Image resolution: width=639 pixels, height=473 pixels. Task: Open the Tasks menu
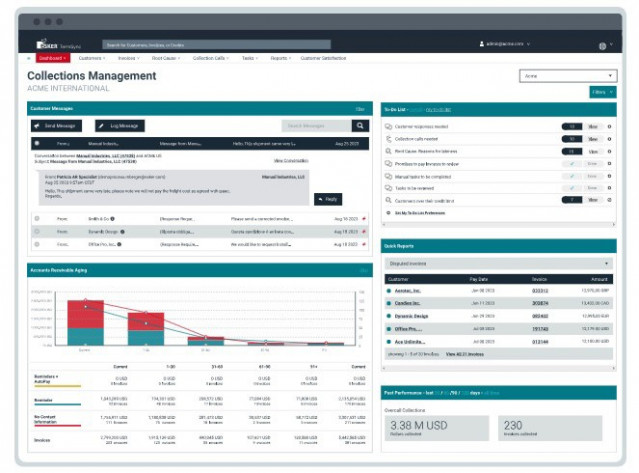pyautogui.click(x=250, y=58)
